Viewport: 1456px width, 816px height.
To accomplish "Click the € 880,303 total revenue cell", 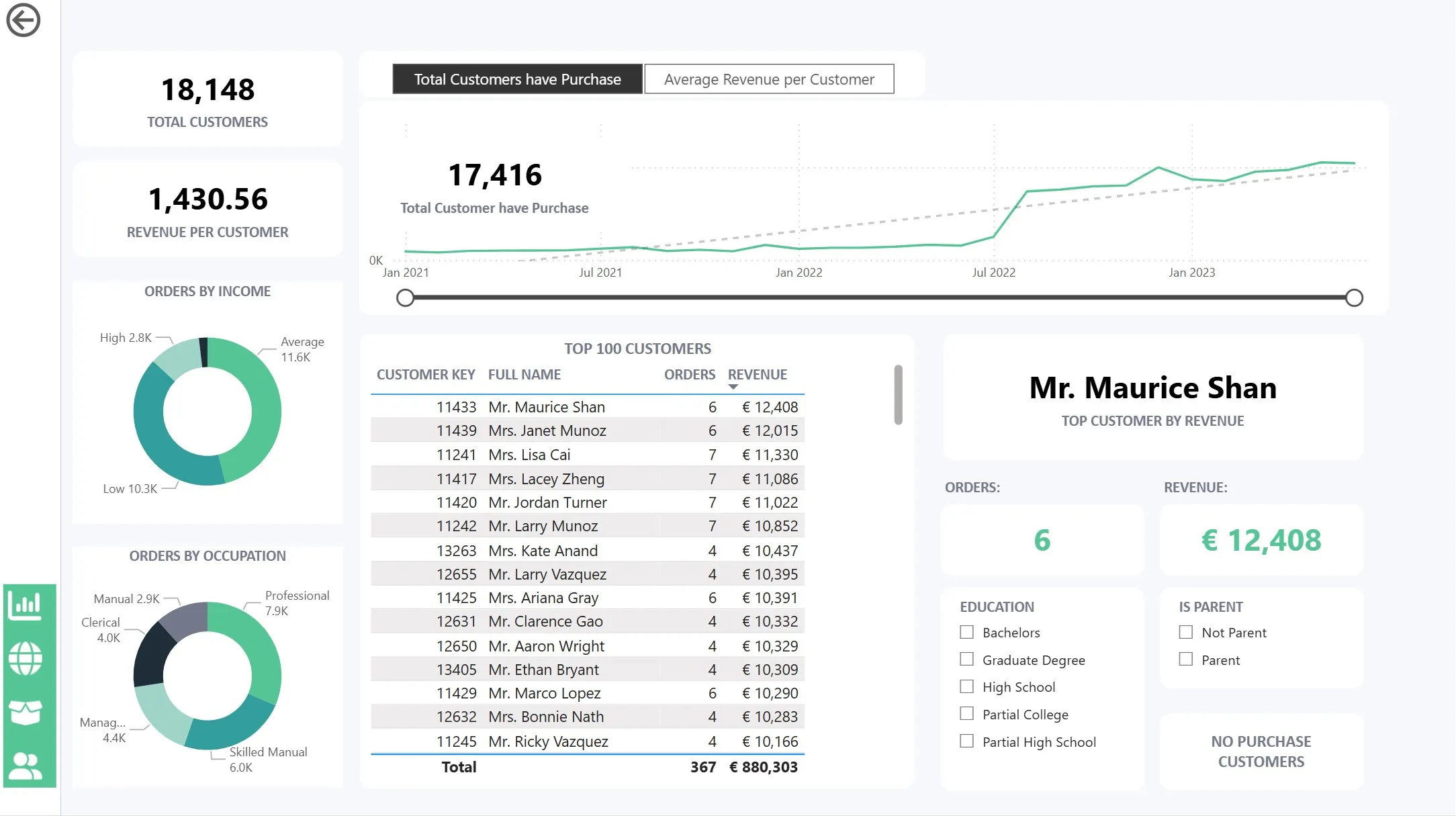I will click(x=764, y=767).
